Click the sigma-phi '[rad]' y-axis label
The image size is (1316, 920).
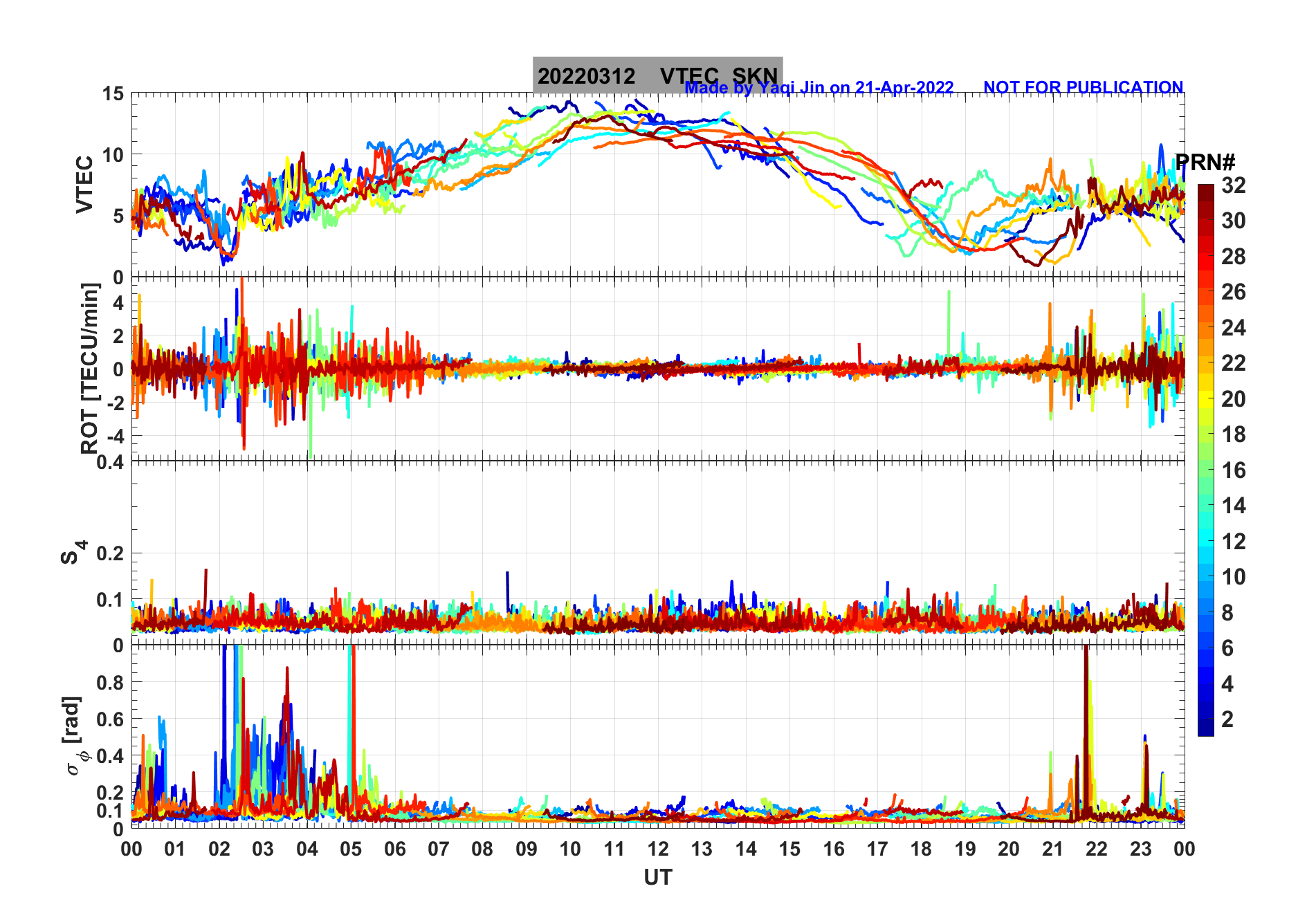pos(72,719)
